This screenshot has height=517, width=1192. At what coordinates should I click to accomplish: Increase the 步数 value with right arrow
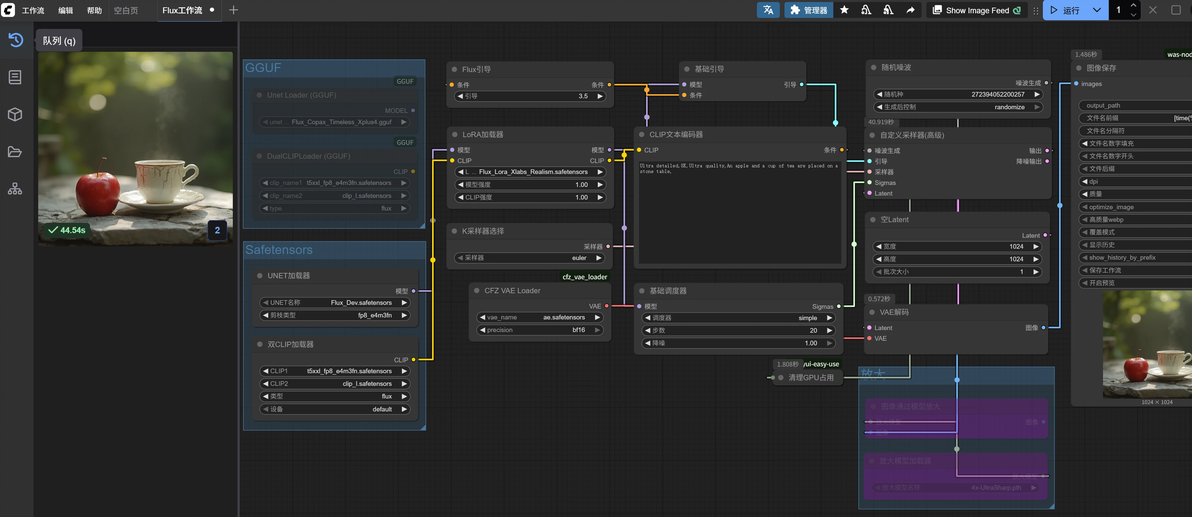[830, 331]
